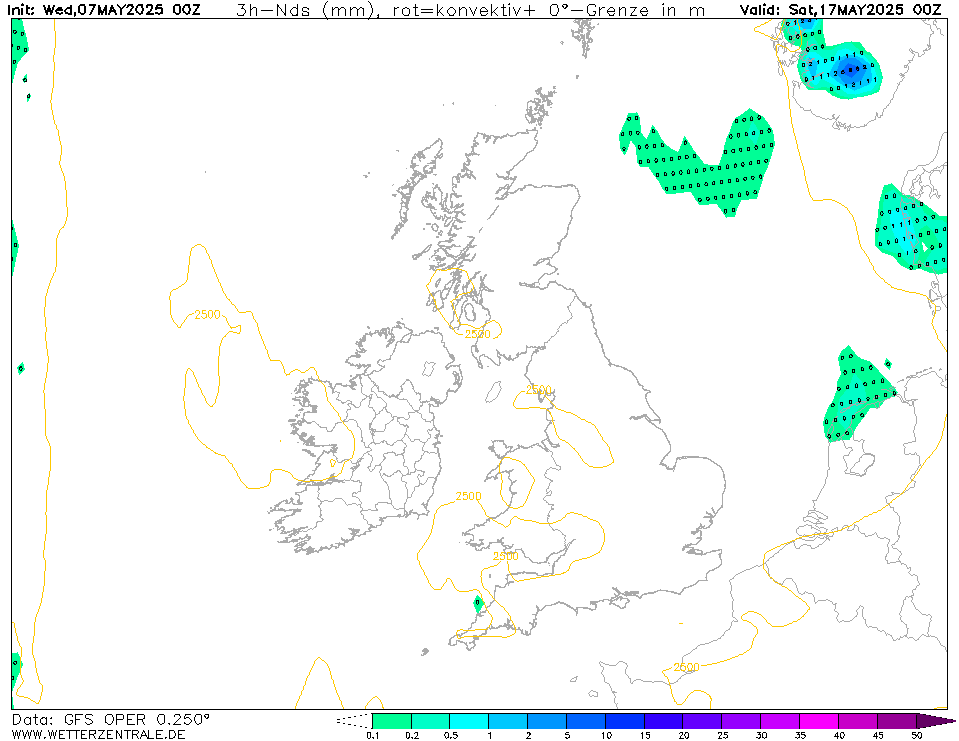Select the 40–45 mm legend swatch
The height and width of the screenshot is (741, 959).
coord(858,721)
